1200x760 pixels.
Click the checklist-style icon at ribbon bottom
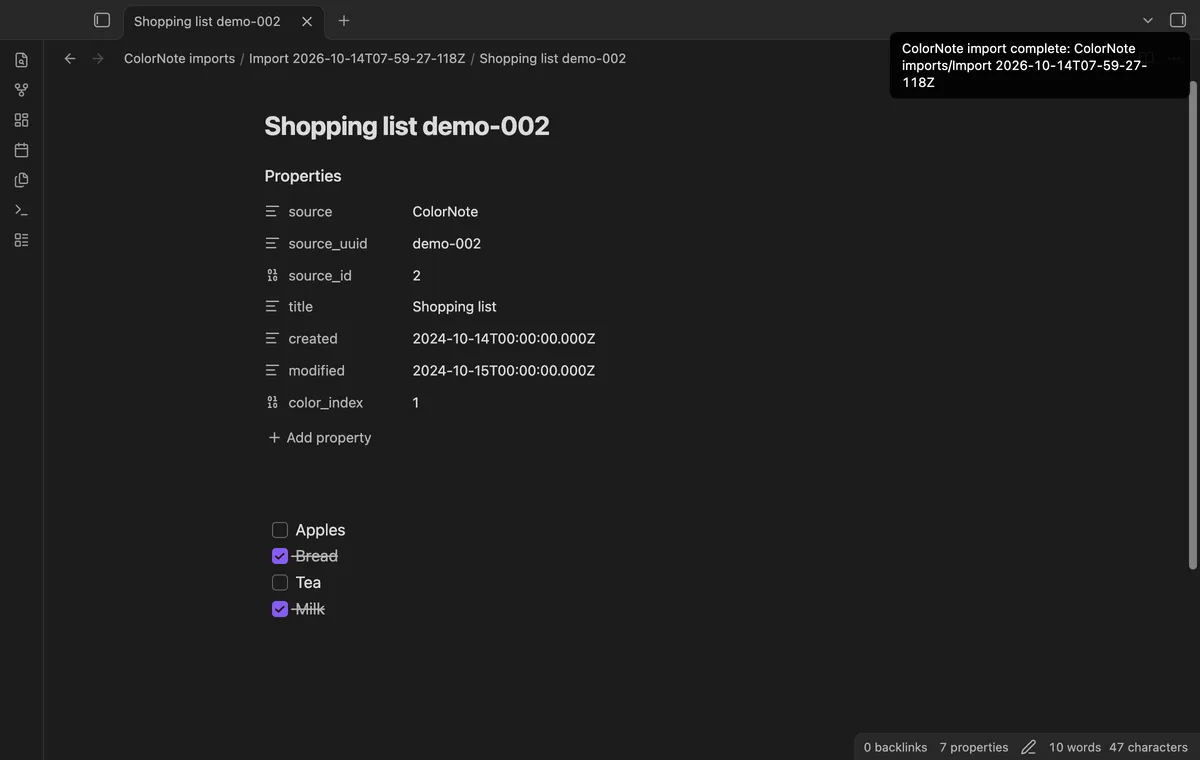pyautogui.click(x=21, y=240)
